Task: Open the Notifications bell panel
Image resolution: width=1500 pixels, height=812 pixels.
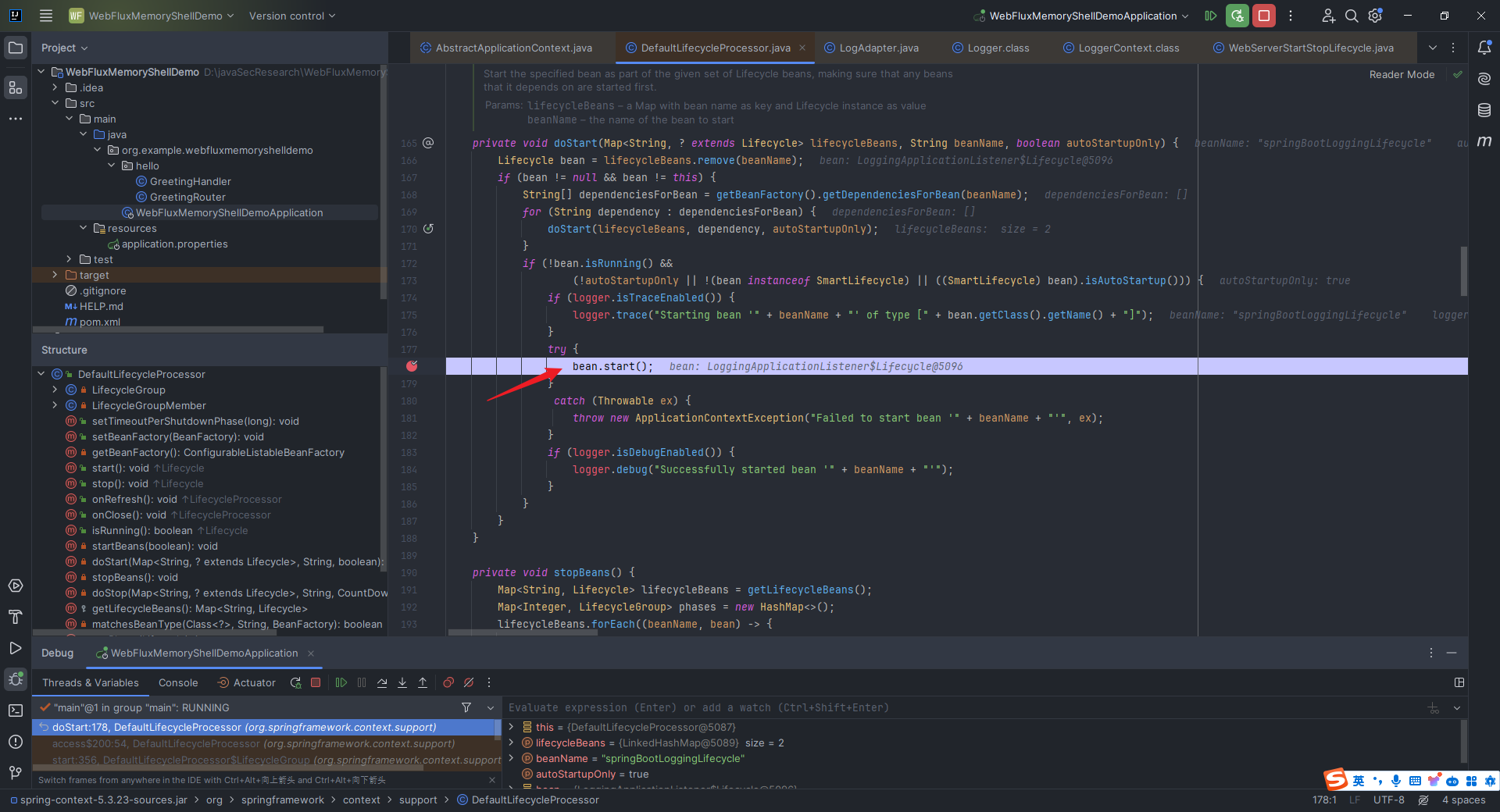Action: (1484, 48)
